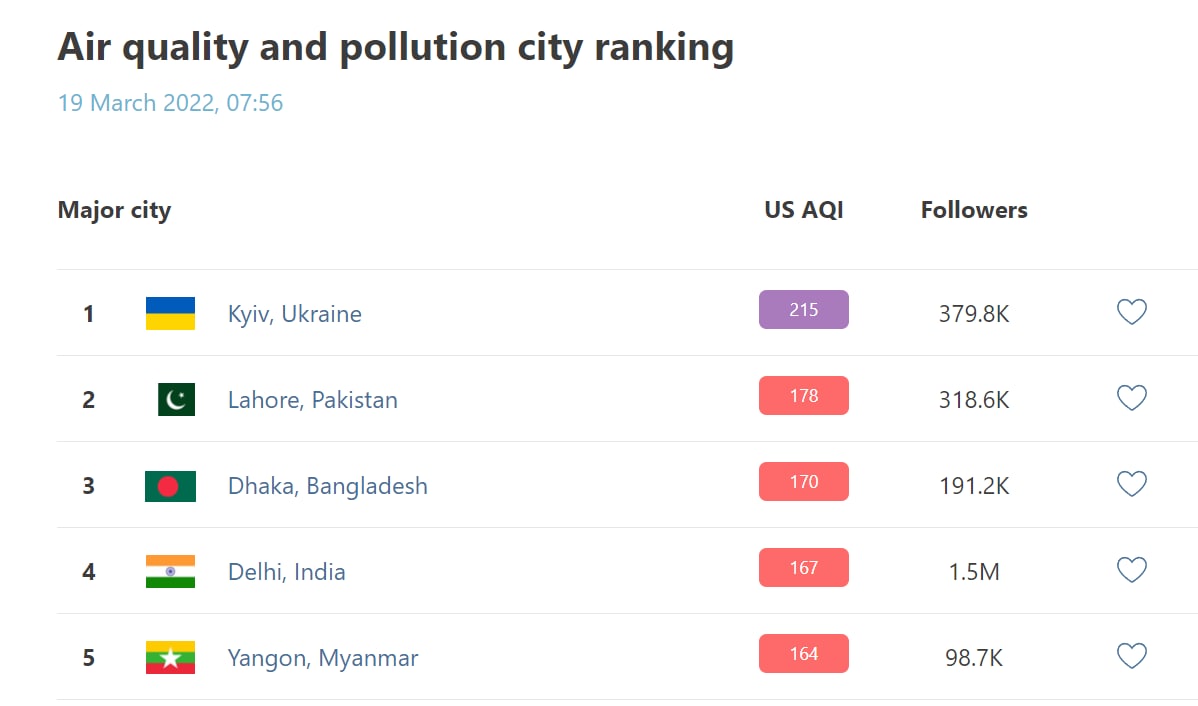Select the Delhi, India link

point(286,572)
